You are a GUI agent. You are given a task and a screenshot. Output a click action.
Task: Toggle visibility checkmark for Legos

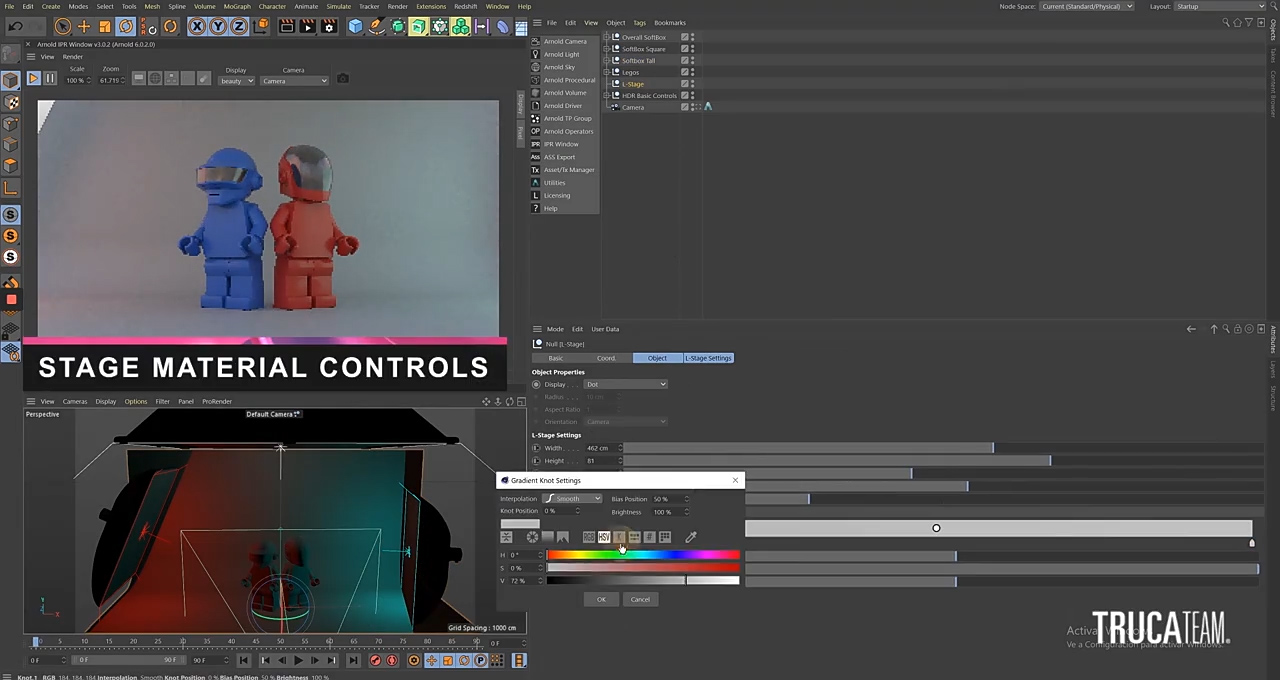tap(685, 72)
